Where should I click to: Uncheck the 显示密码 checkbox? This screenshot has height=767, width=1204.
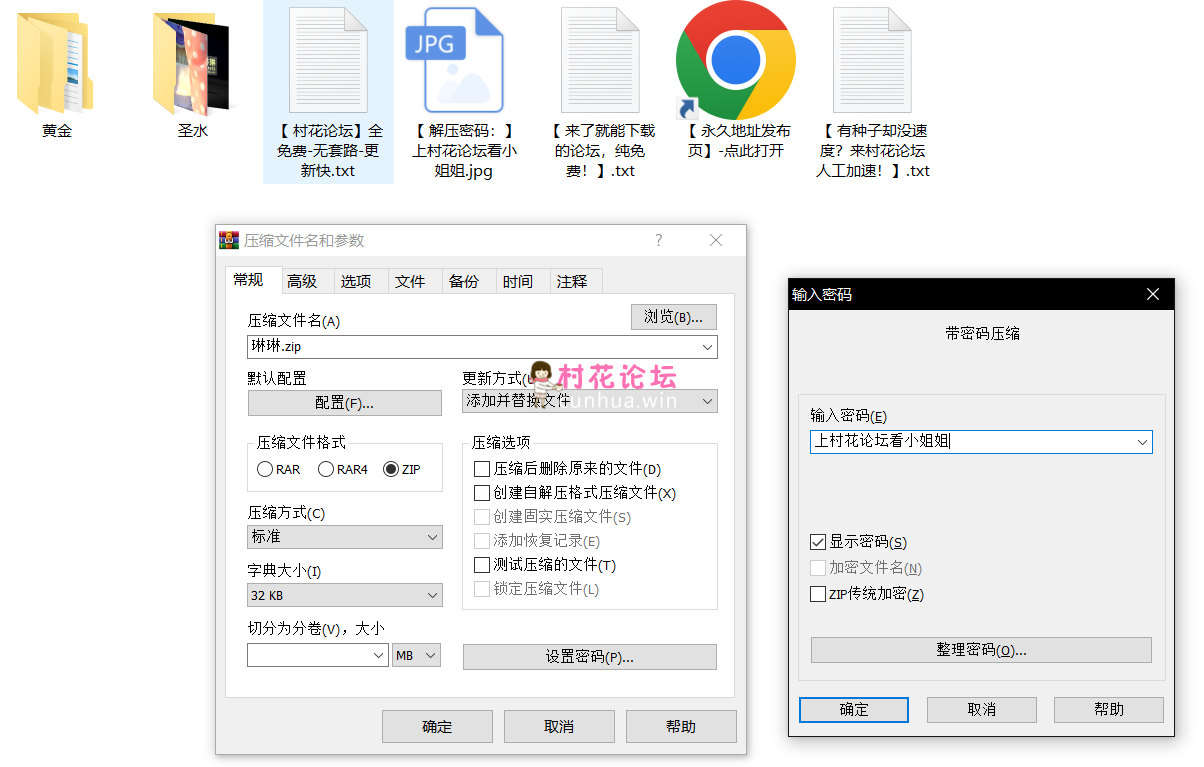(817, 541)
